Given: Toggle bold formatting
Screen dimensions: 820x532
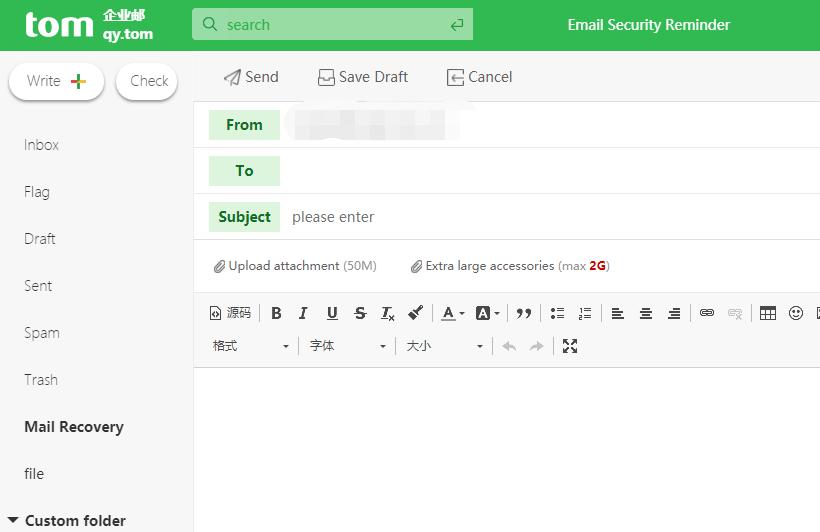Looking at the screenshot, I should pos(276,313).
